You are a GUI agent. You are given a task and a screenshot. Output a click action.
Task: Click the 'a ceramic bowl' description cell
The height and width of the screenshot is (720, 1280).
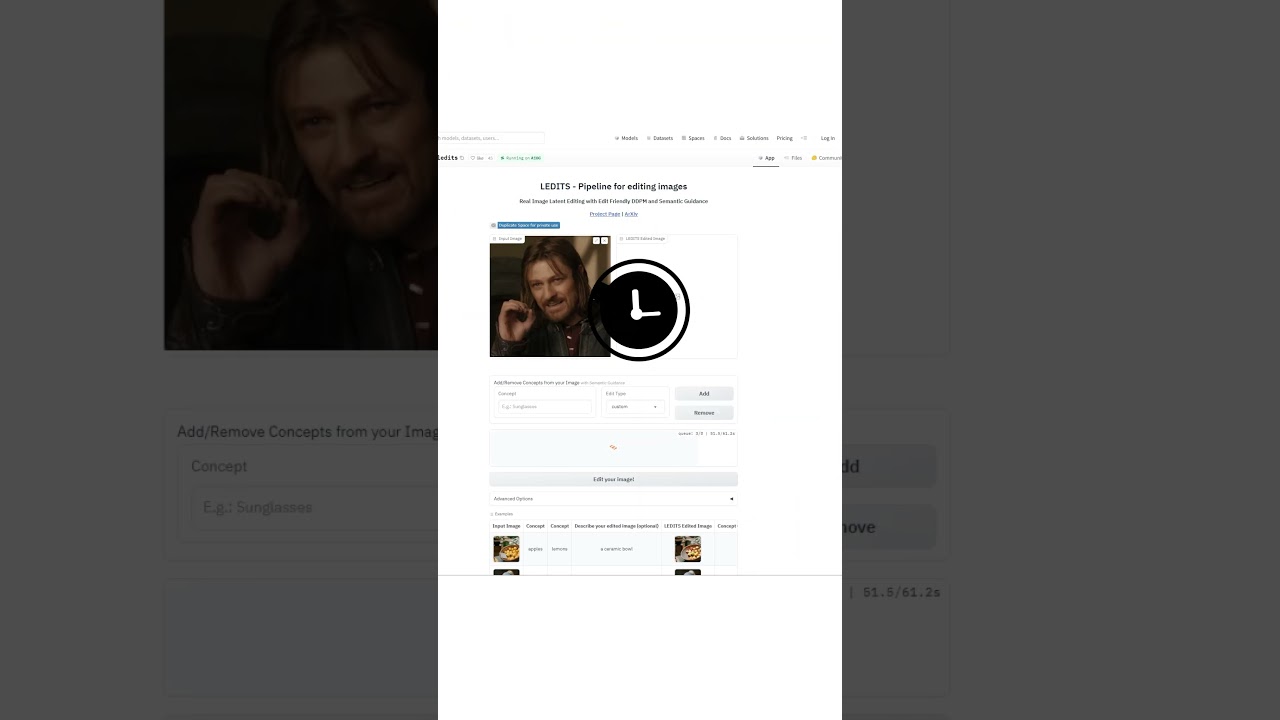[x=616, y=549]
